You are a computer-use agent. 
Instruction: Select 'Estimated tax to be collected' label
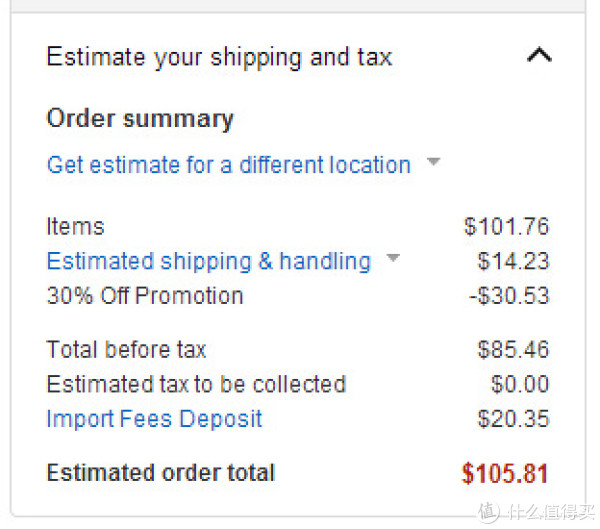[x=196, y=384]
